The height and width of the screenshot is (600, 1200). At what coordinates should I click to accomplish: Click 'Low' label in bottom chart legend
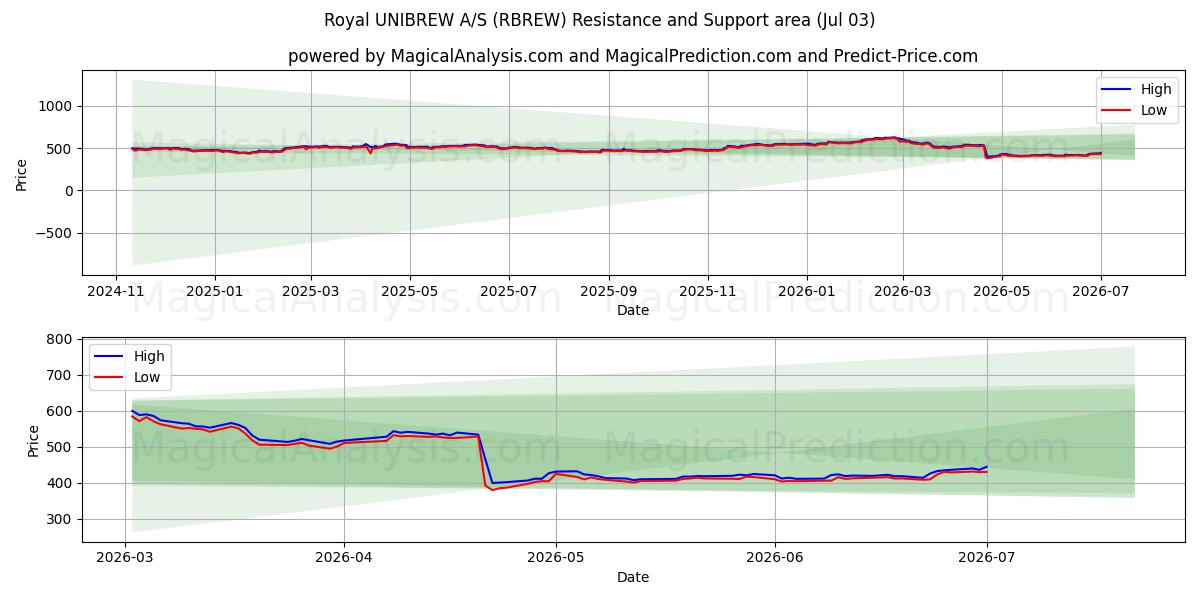148,378
